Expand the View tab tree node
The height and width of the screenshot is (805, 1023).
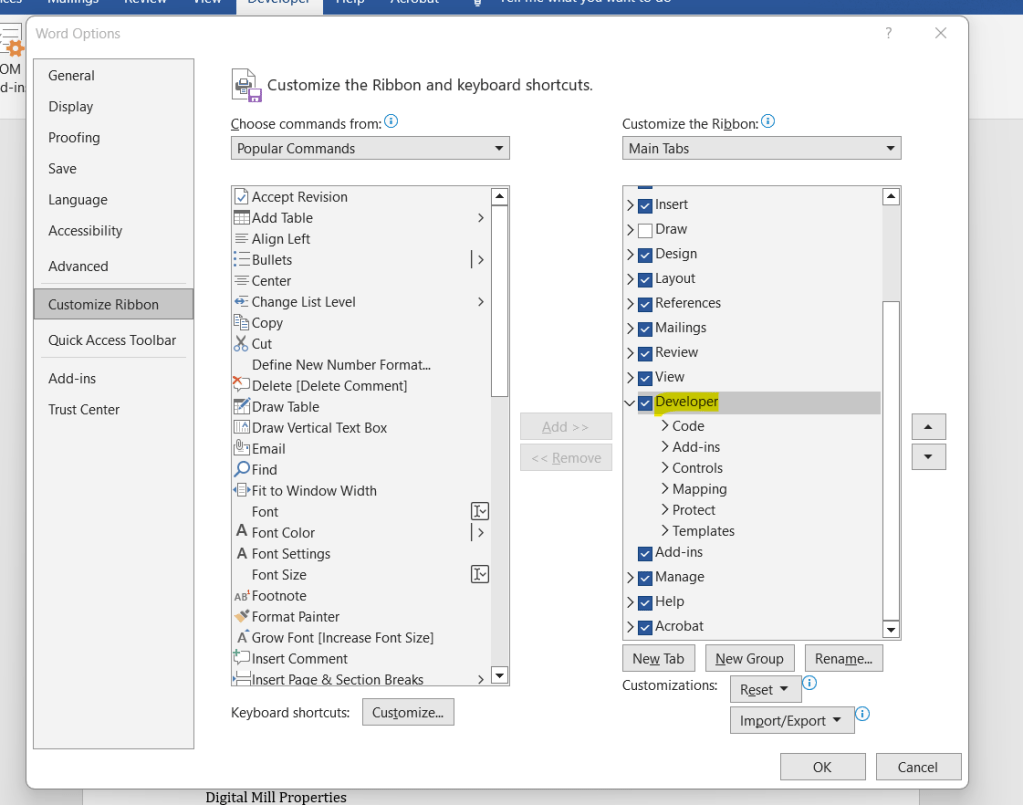click(630, 378)
